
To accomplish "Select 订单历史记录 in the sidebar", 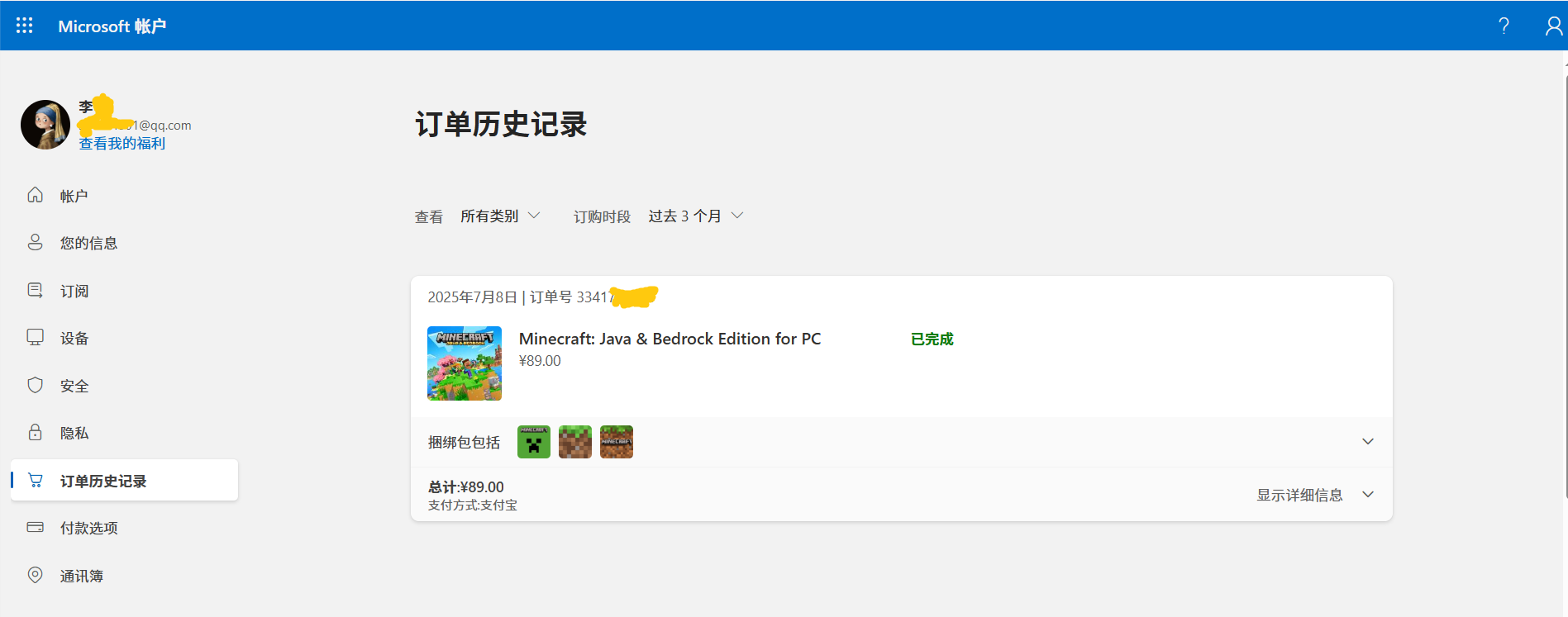I will tap(124, 480).
